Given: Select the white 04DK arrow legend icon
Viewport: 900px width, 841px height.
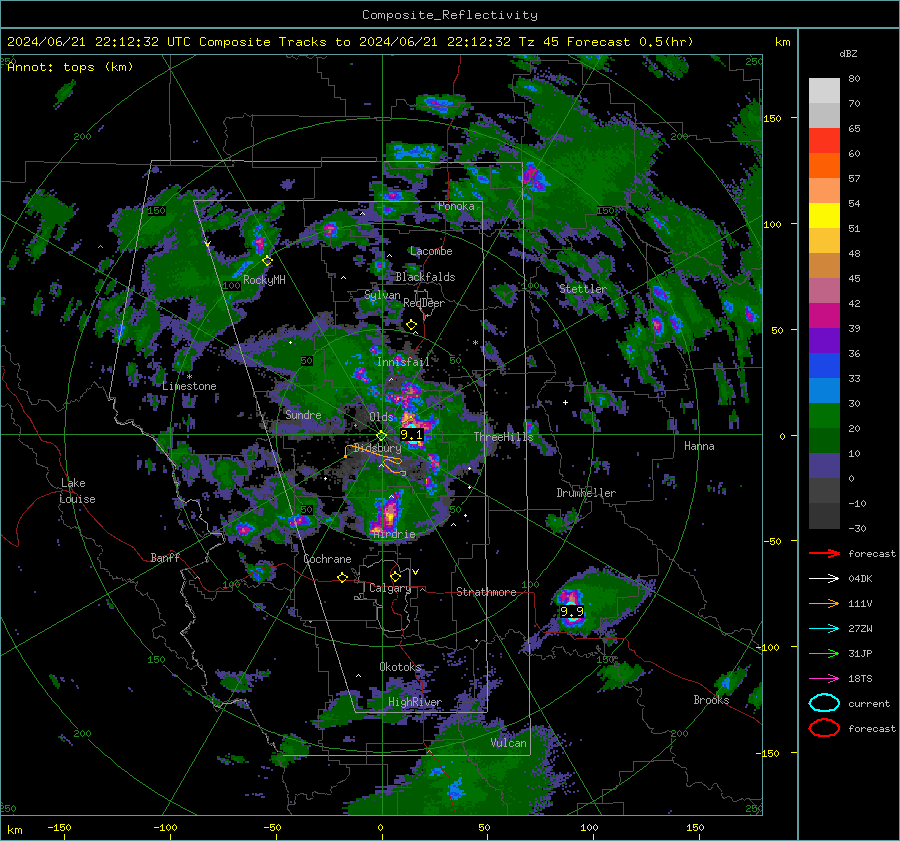Looking at the screenshot, I should click(824, 579).
